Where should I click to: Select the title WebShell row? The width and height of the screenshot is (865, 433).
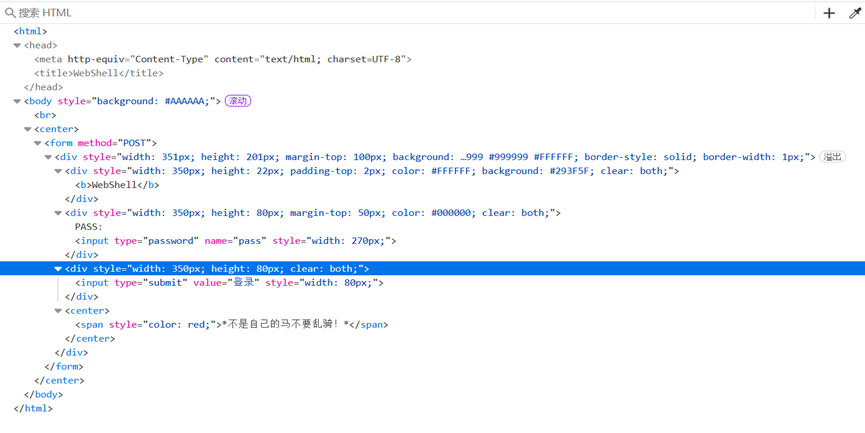coord(432,73)
